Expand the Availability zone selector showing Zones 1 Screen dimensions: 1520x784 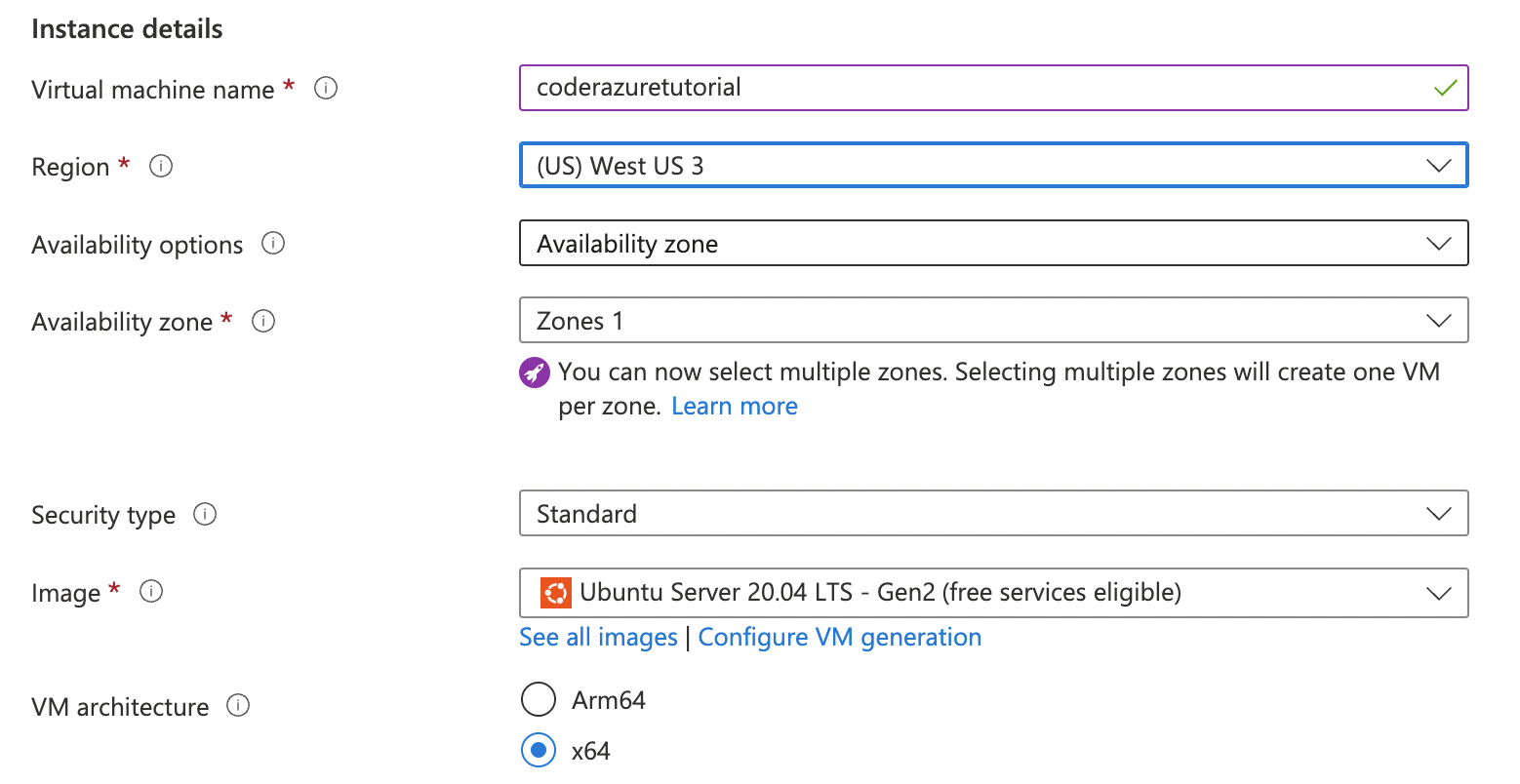click(1439, 320)
